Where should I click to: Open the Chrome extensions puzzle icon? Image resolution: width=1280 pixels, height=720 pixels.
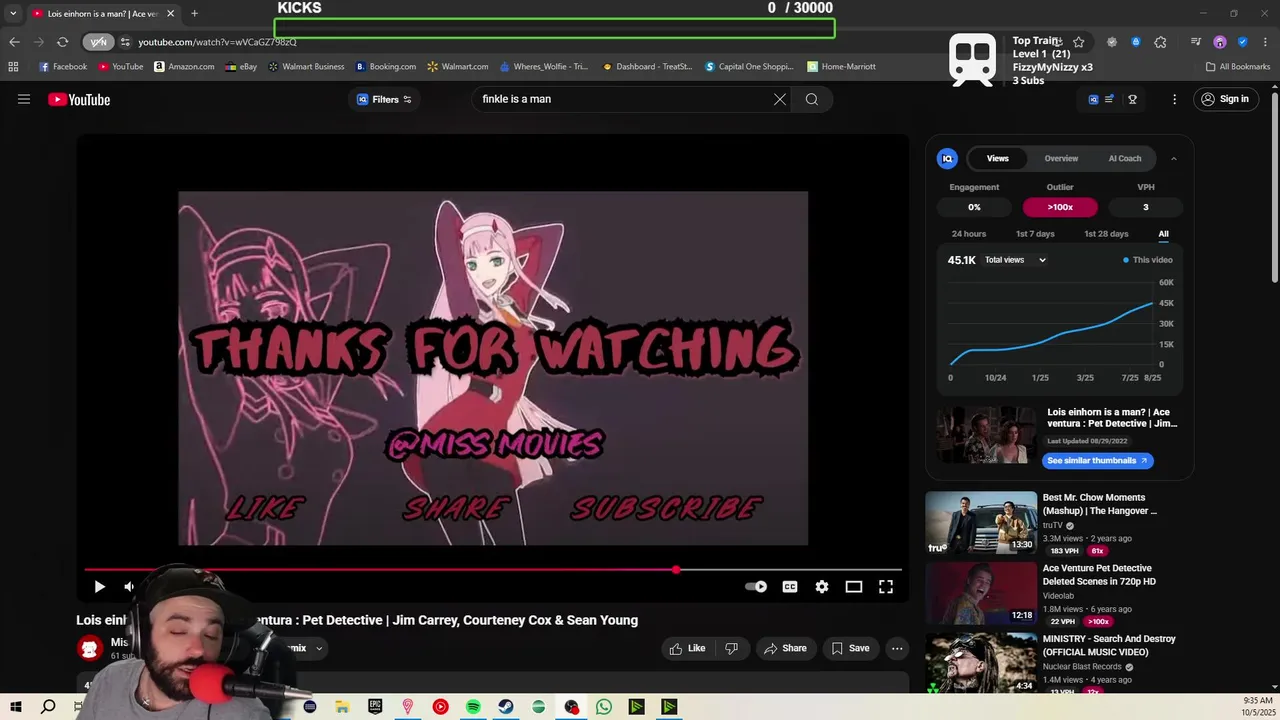click(x=1160, y=42)
